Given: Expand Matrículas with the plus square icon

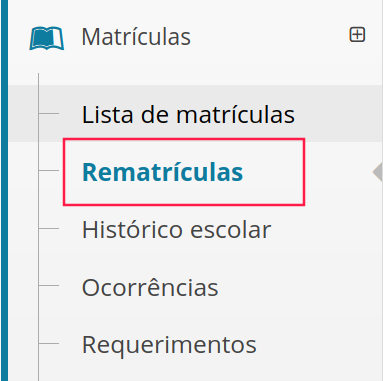Looking at the screenshot, I should (x=357, y=35).
